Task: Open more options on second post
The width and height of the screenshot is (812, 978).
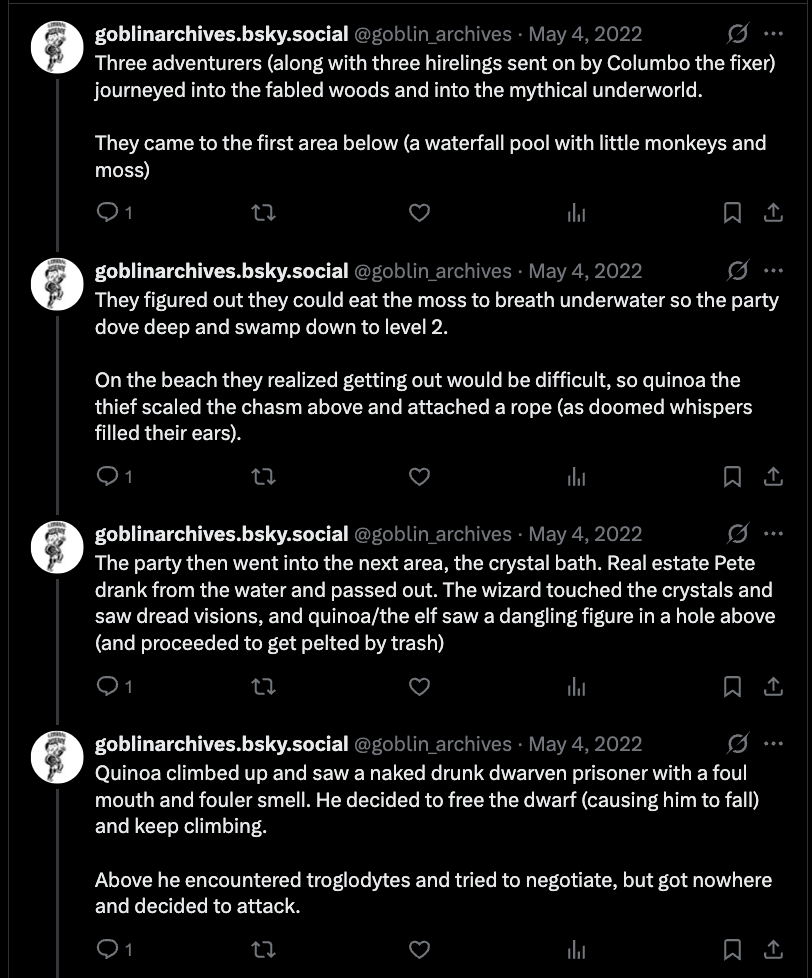Action: coord(773,271)
